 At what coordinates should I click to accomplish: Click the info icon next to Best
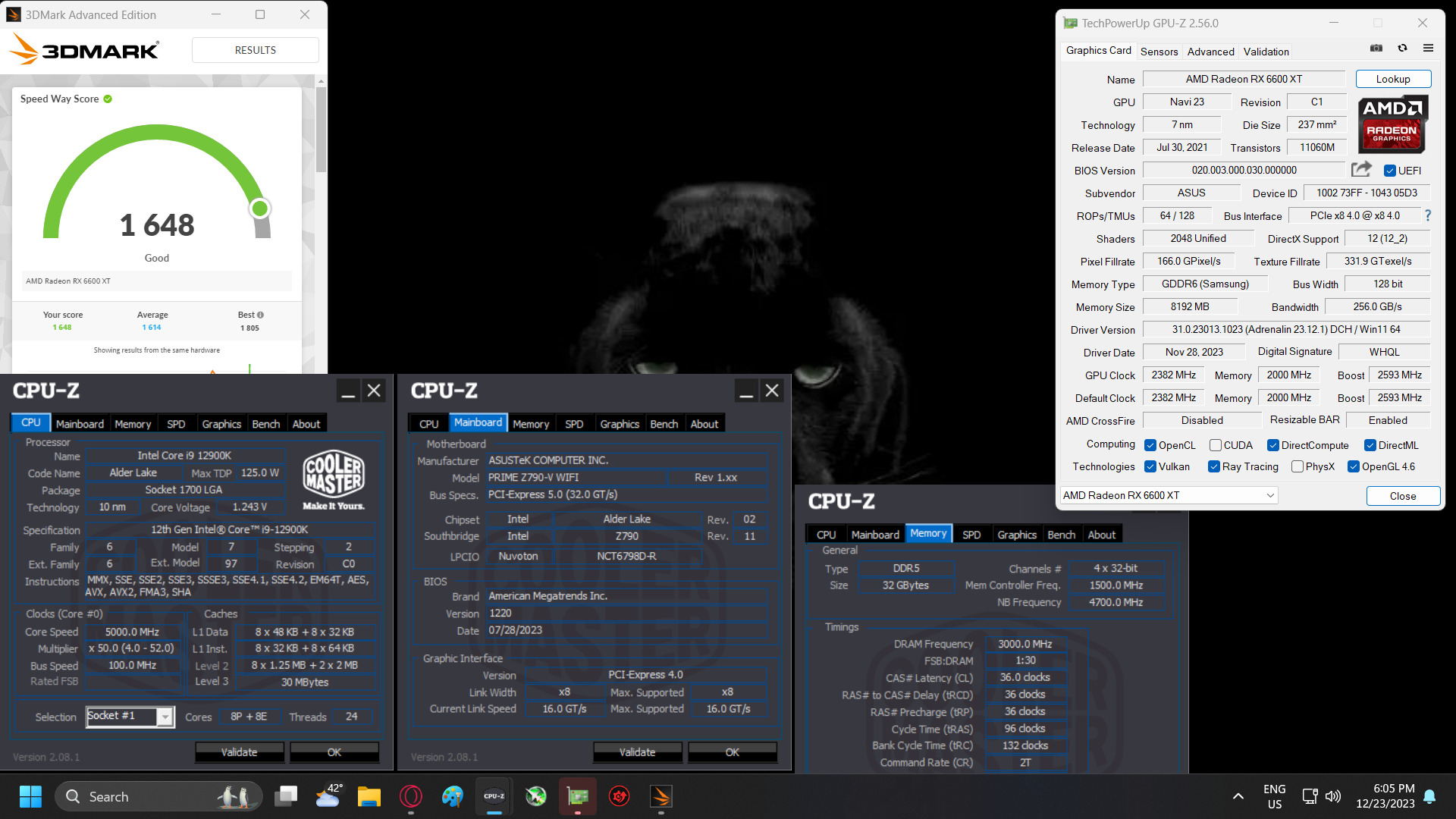[260, 315]
